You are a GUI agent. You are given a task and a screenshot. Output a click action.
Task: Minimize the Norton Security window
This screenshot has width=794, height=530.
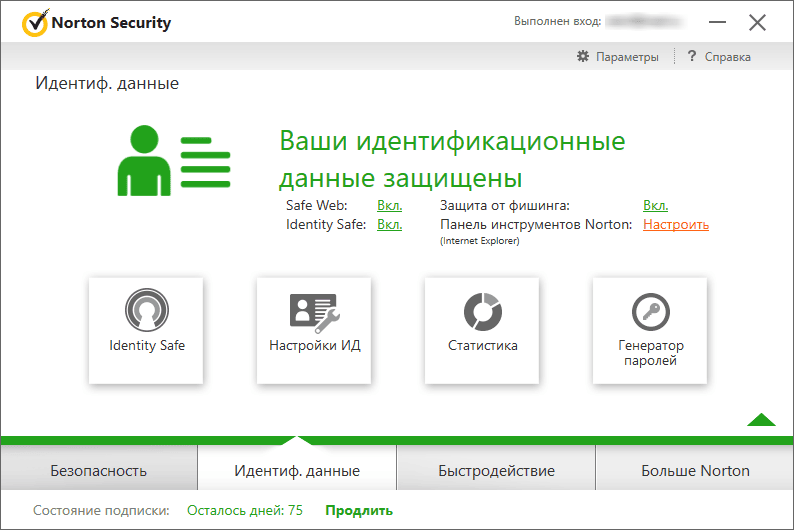pyautogui.click(x=718, y=22)
